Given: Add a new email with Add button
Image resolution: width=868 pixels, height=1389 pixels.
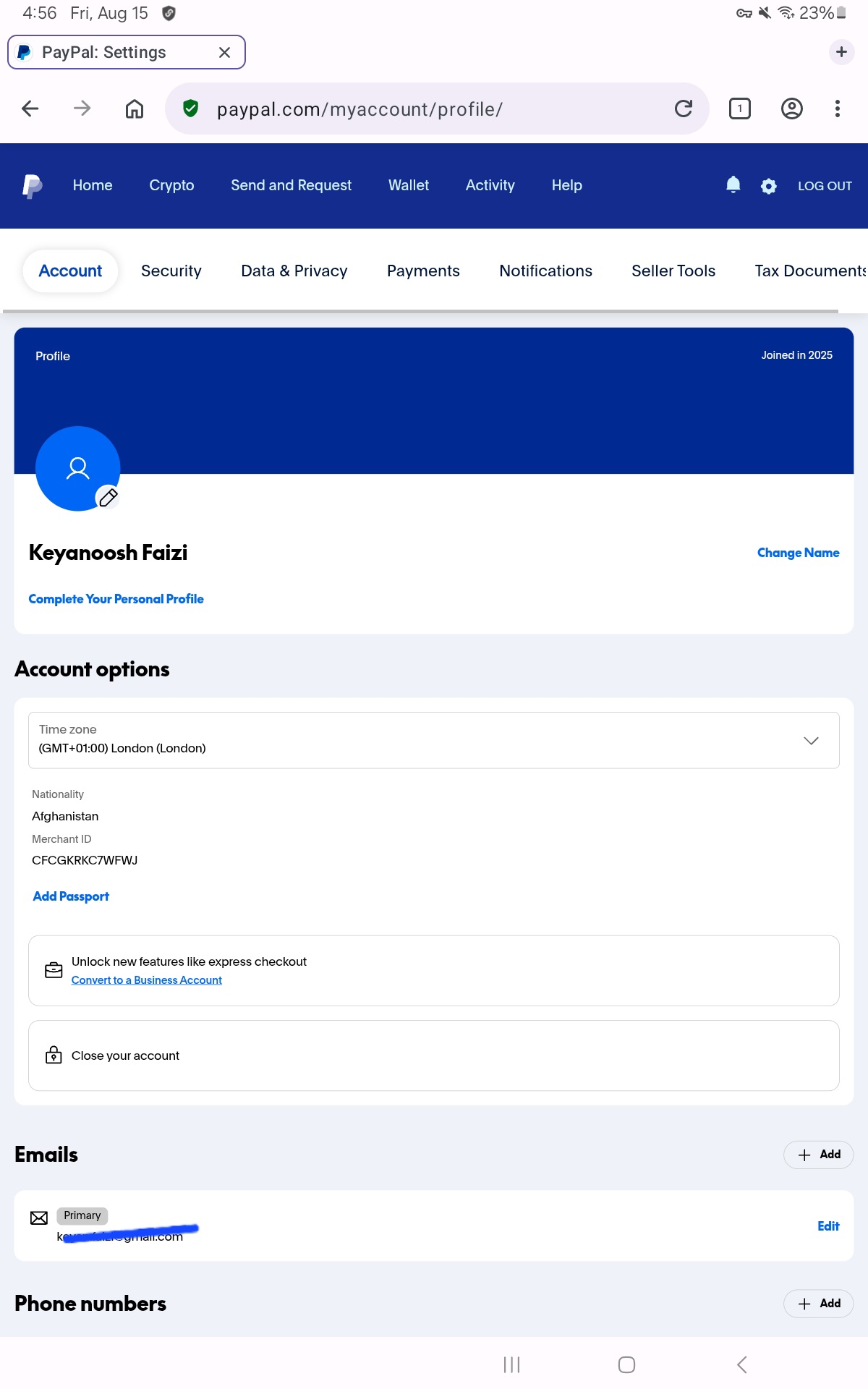Looking at the screenshot, I should (819, 1155).
